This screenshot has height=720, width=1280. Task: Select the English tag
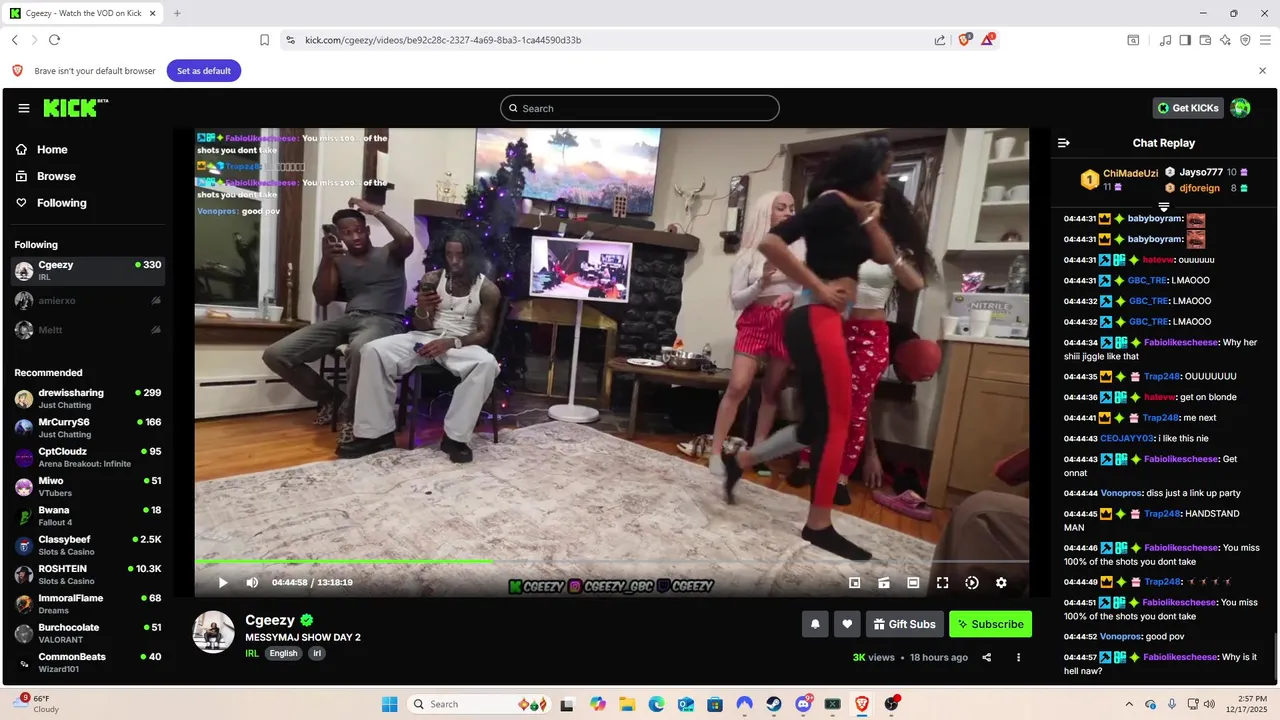point(283,653)
